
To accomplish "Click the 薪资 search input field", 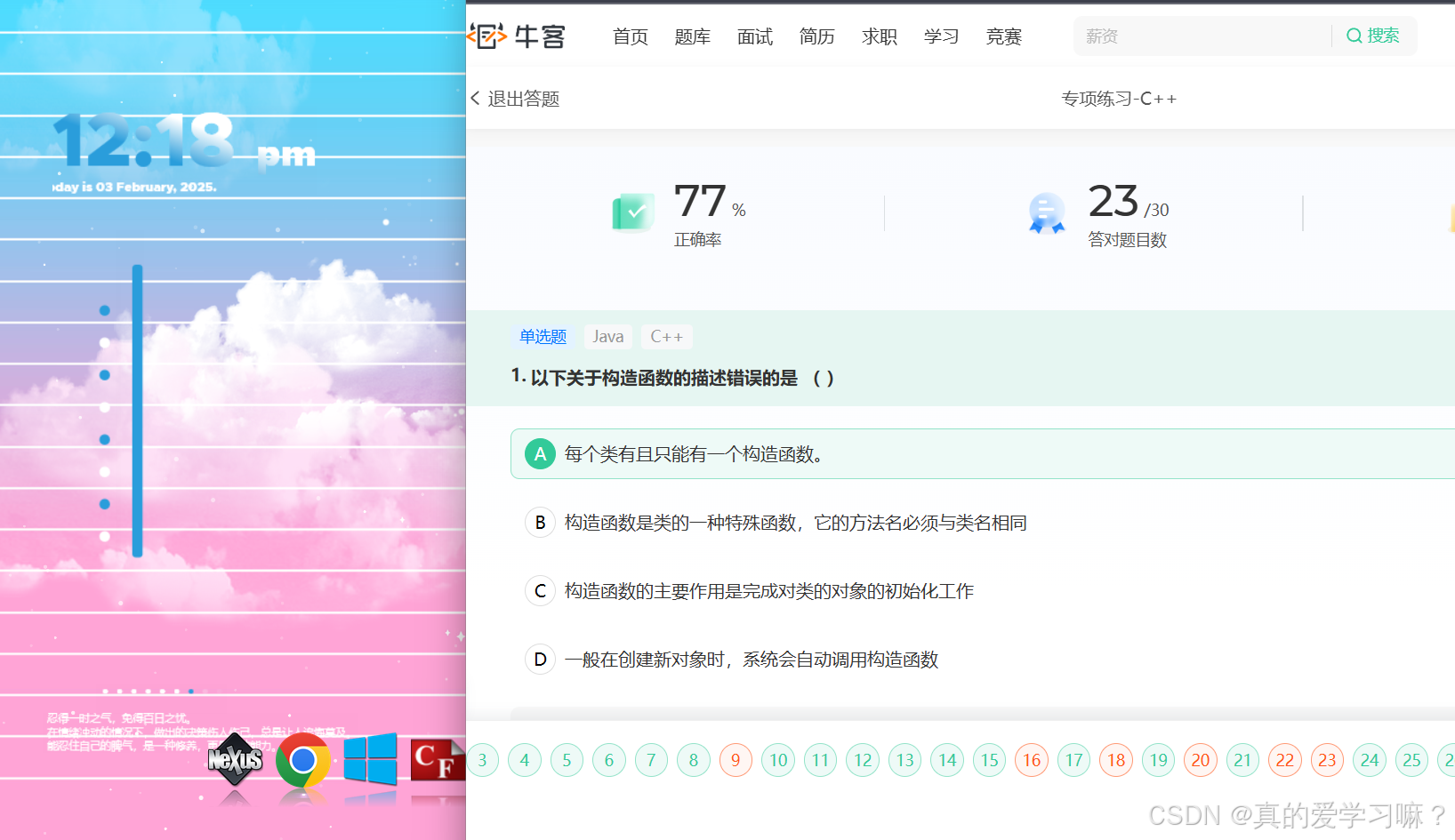I will pos(1183,36).
